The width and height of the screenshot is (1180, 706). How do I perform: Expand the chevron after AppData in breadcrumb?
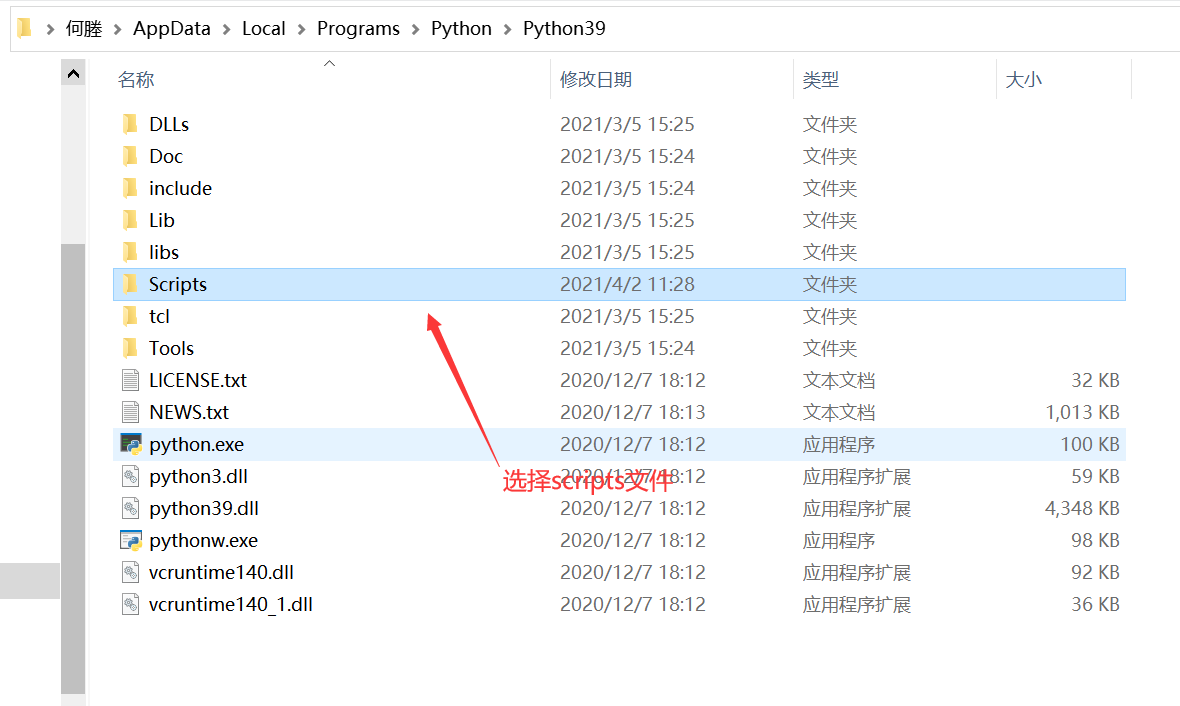227,29
